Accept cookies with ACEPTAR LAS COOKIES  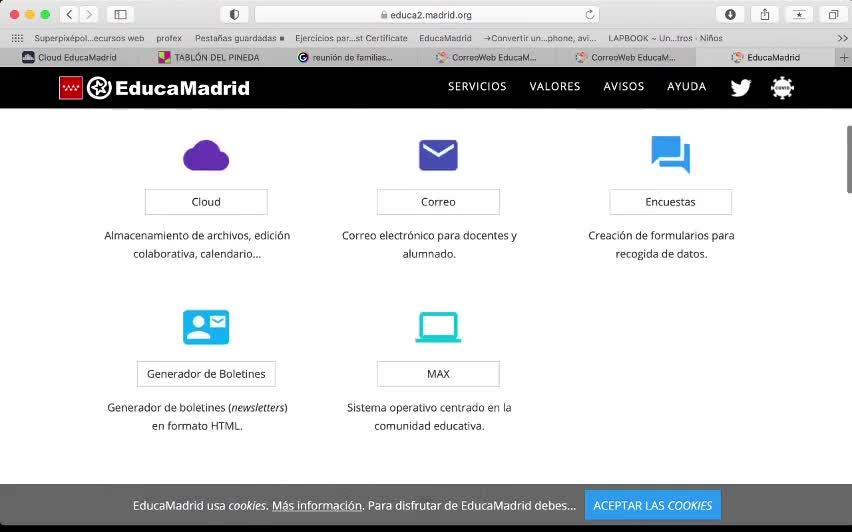click(653, 505)
